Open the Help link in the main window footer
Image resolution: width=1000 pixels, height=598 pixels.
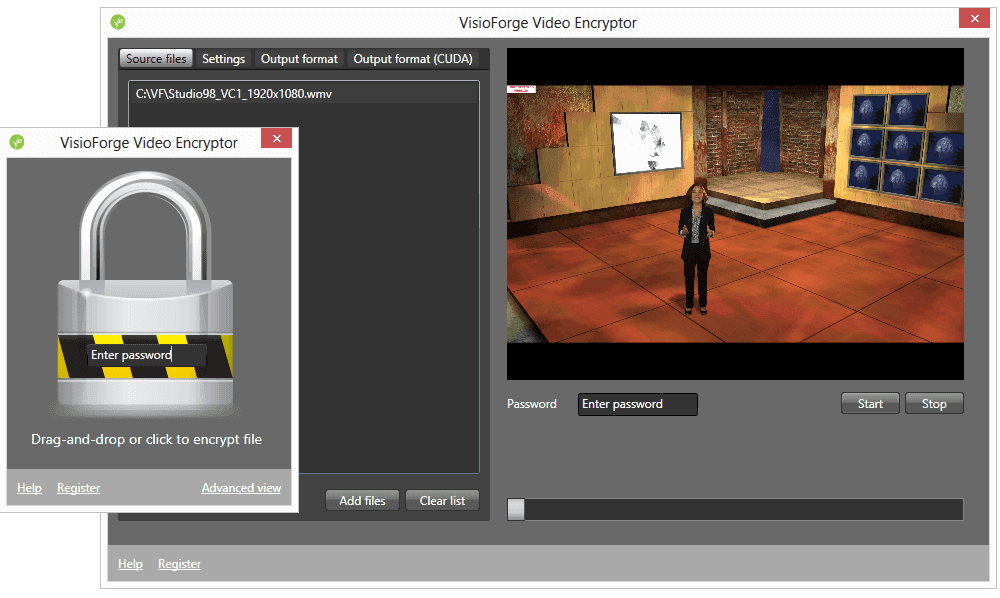(130, 564)
